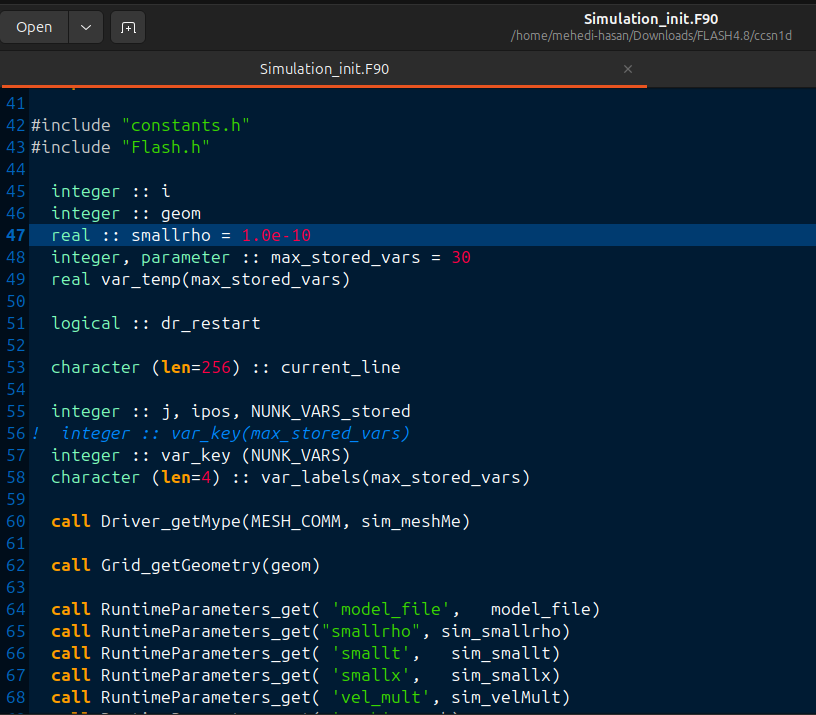Click line number 47 in the gutter
This screenshot has height=715, width=816.
[x=16, y=235]
